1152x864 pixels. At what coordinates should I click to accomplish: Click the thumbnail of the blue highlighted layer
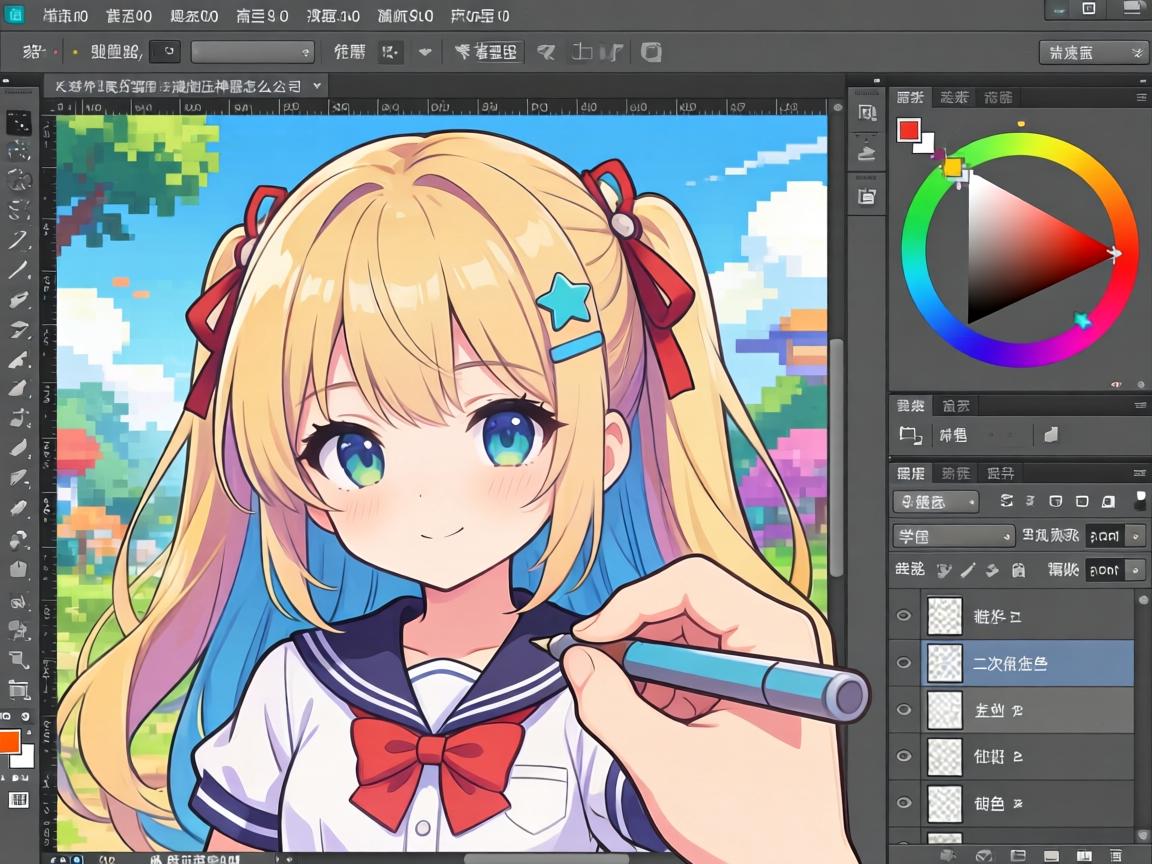[x=945, y=663]
